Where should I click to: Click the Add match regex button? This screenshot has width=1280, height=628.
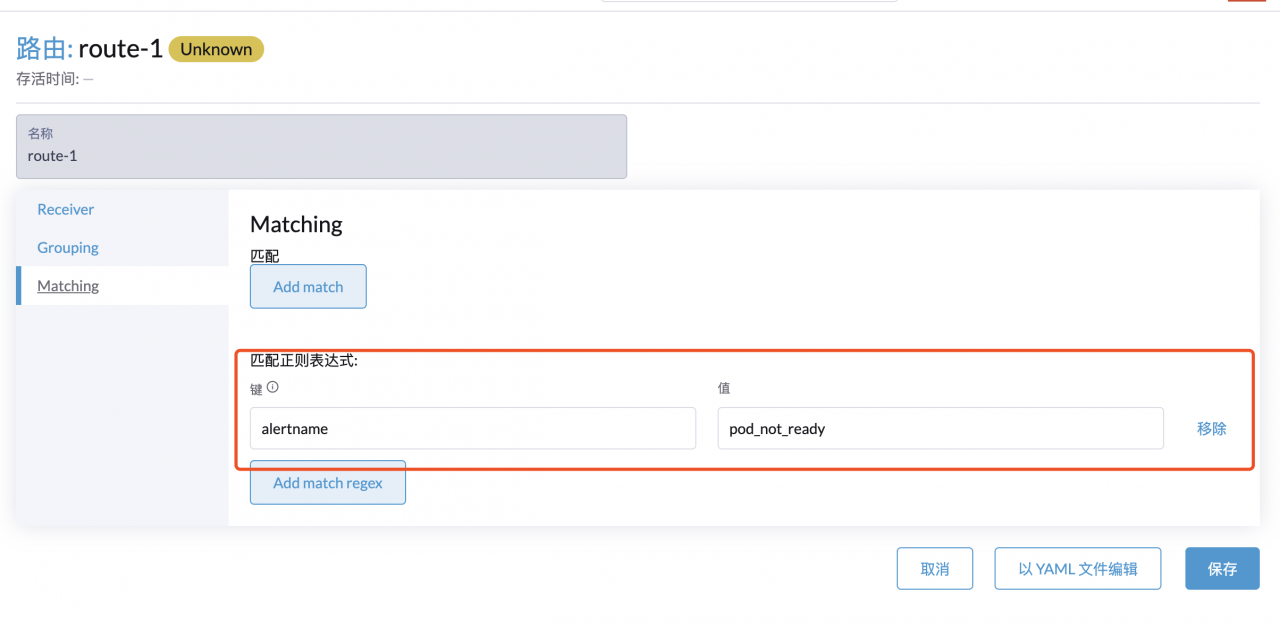point(328,483)
